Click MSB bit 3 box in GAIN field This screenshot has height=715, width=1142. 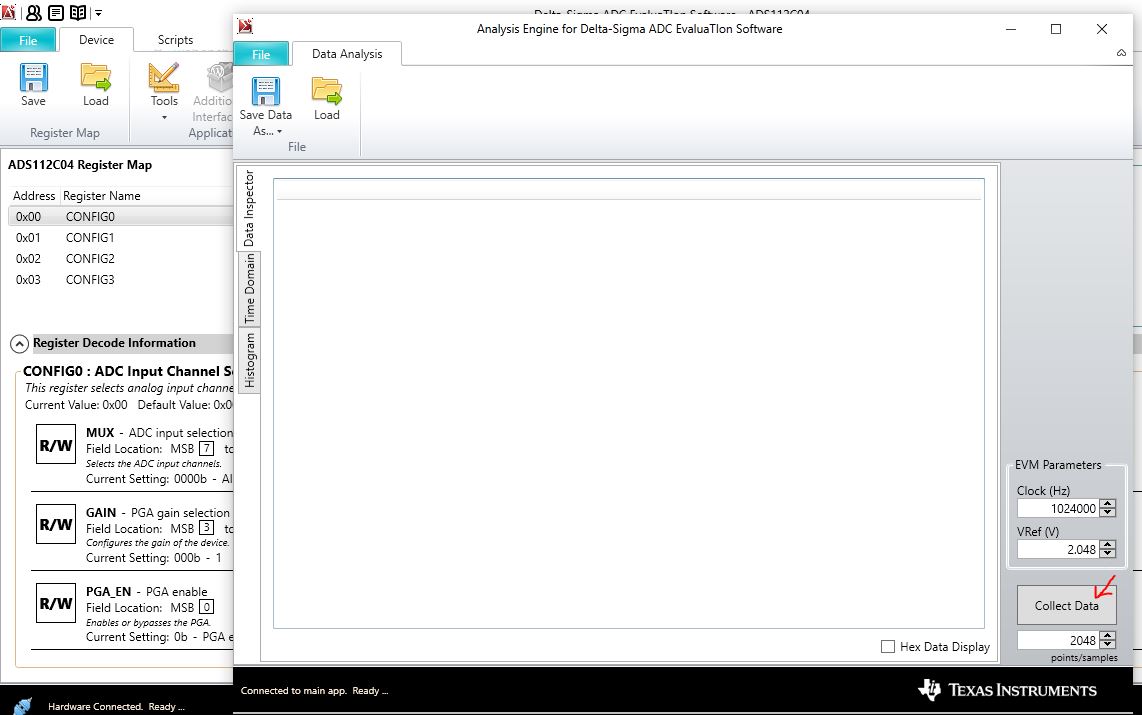pyautogui.click(x=207, y=528)
